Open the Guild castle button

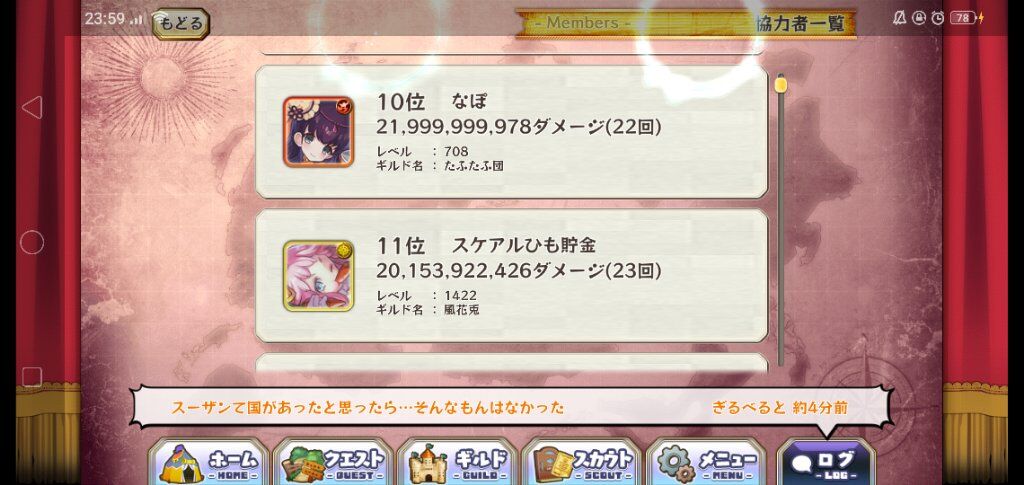(457, 462)
